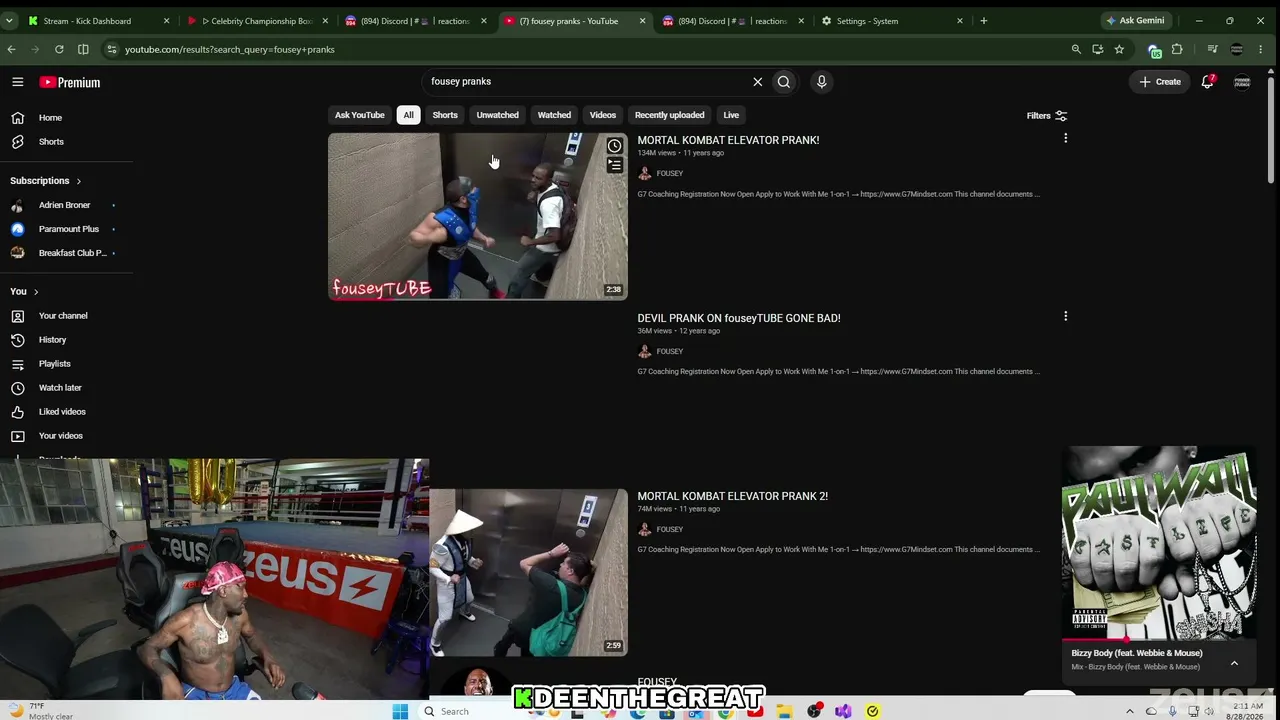
Task: Open a new browser tab
Action: pos(983,21)
